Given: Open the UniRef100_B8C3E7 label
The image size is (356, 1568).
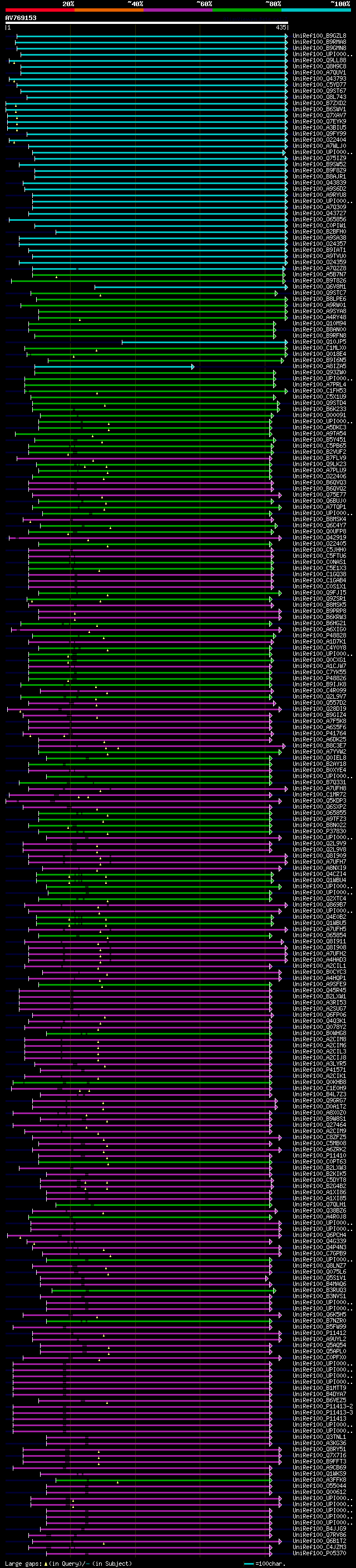Looking at the screenshot, I should click(x=319, y=746).
